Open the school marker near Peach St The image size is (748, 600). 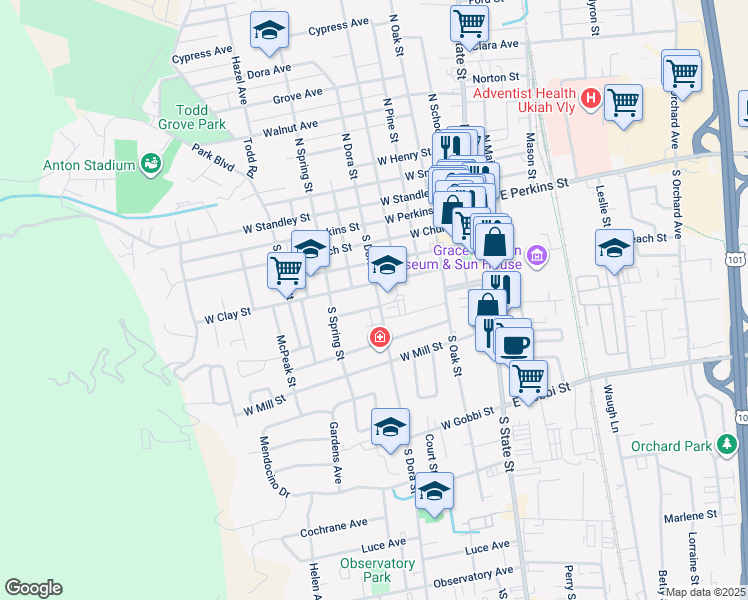[x=614, y=250]
